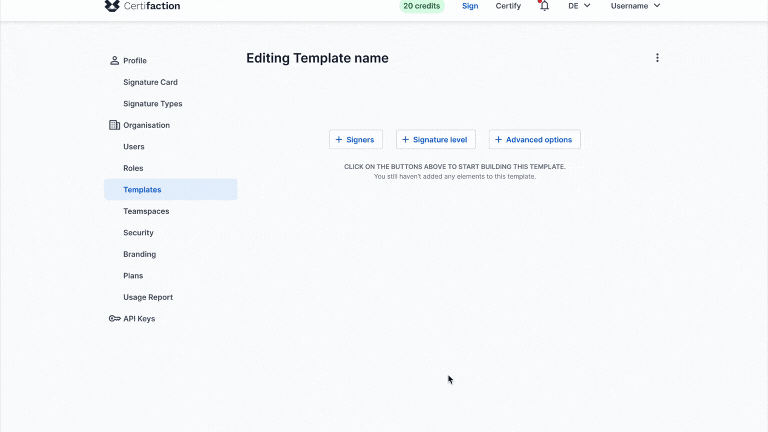This screenshot has width=768, height=432.
Task: Open the Usage Report page
Action: coord(148,297)
